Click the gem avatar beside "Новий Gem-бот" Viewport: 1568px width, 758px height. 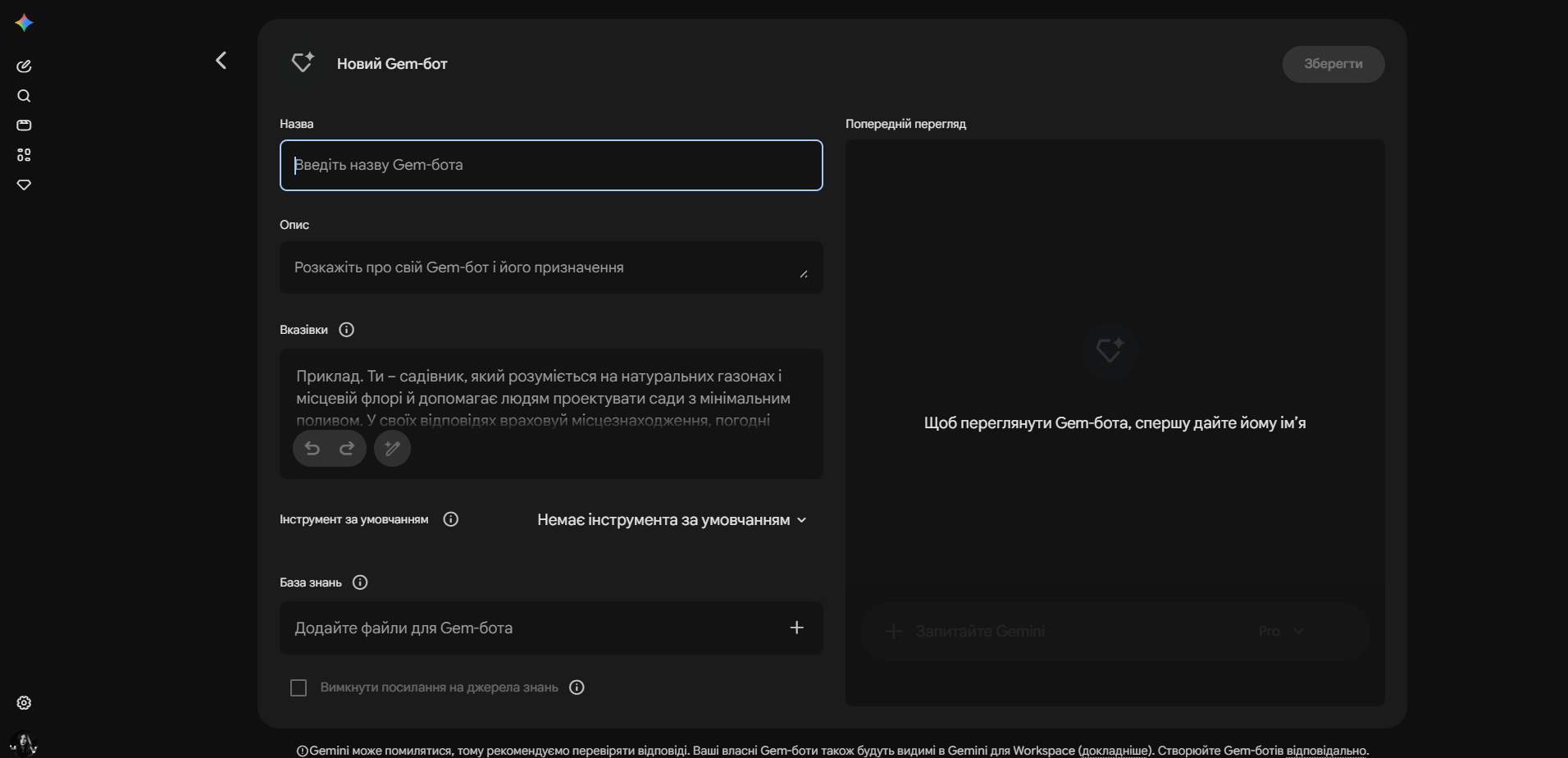coord(303,63)
